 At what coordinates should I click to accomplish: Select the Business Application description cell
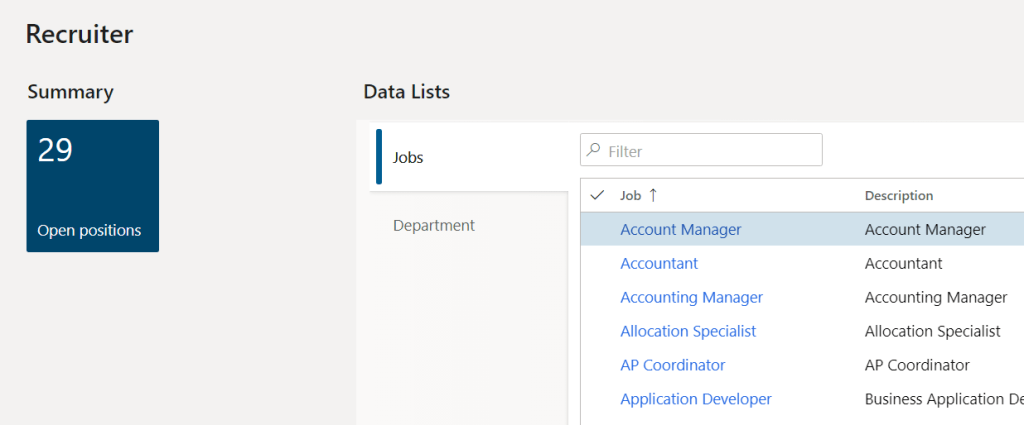940,399
